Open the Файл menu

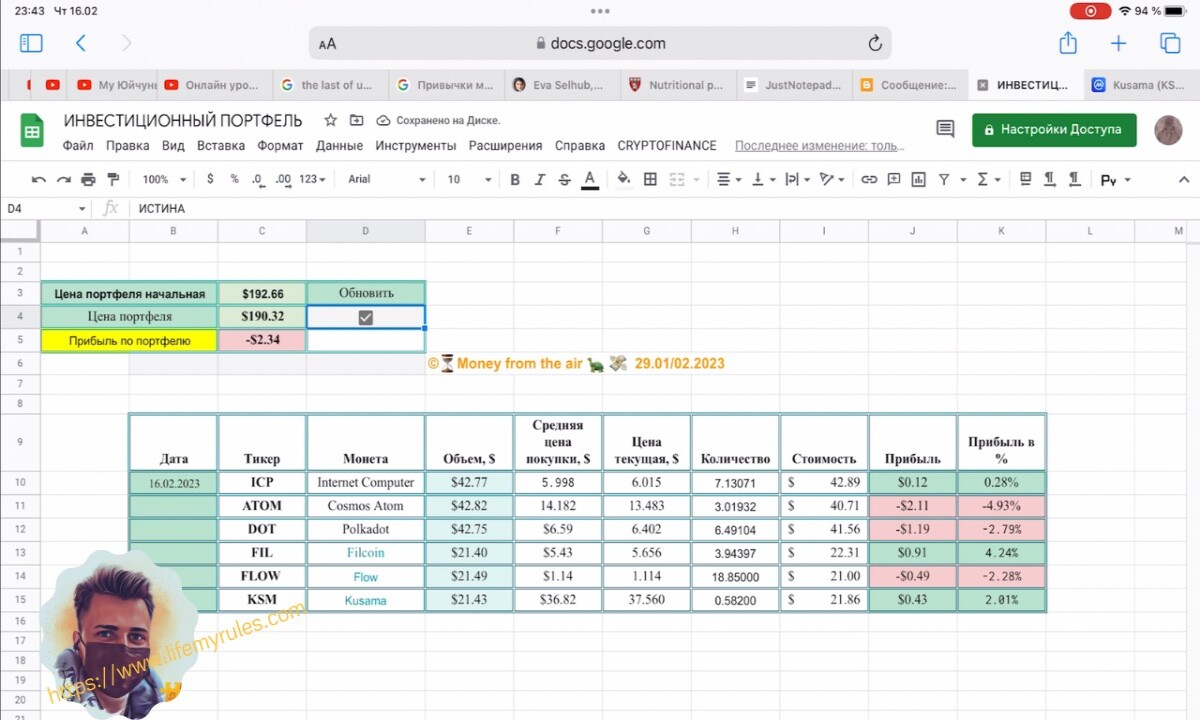pyautogui.click(x=78, y=145)
